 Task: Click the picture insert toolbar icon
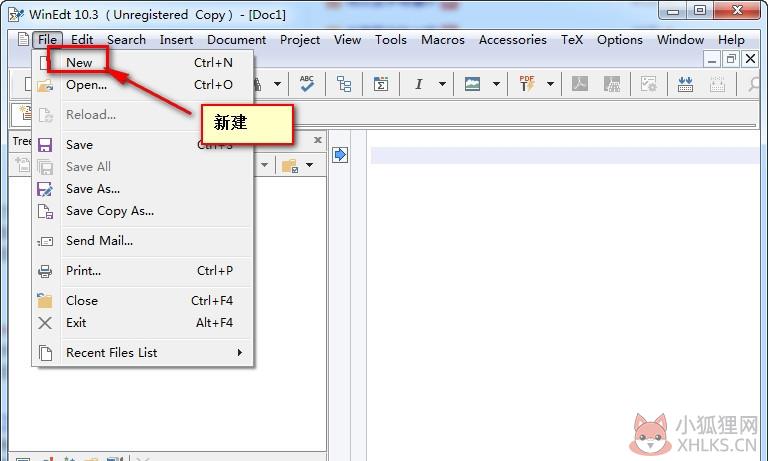point(472,84)
